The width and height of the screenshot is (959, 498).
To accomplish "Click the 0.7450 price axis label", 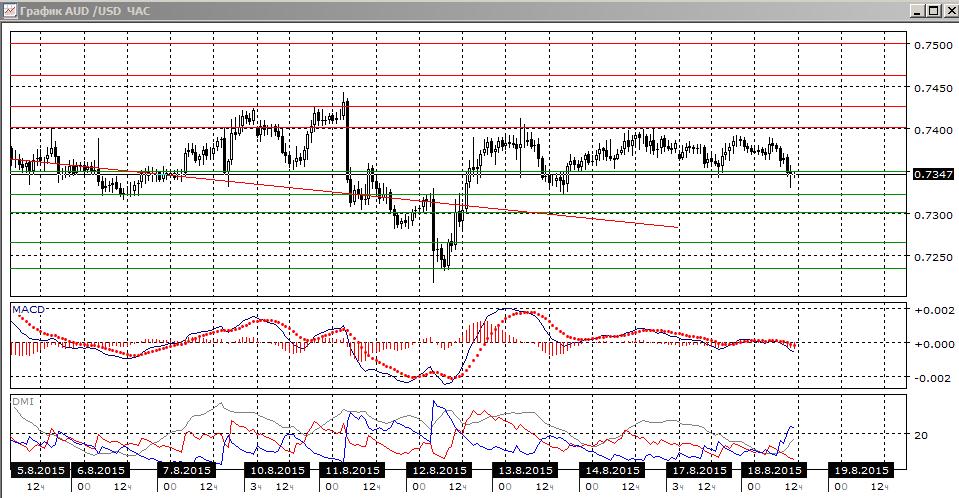I will click(x=933, y=88).
